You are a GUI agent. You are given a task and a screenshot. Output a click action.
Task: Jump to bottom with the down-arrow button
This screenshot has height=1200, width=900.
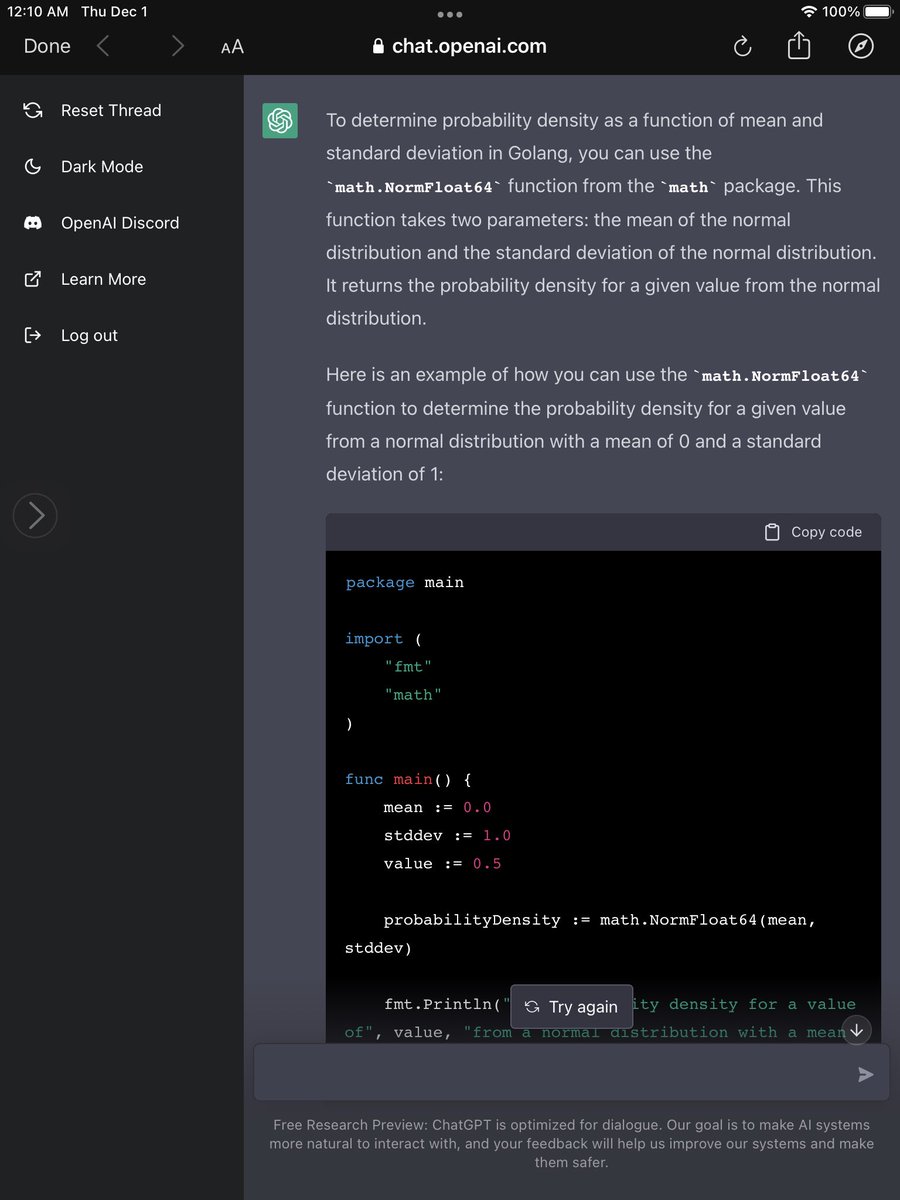pos(856,1030)
